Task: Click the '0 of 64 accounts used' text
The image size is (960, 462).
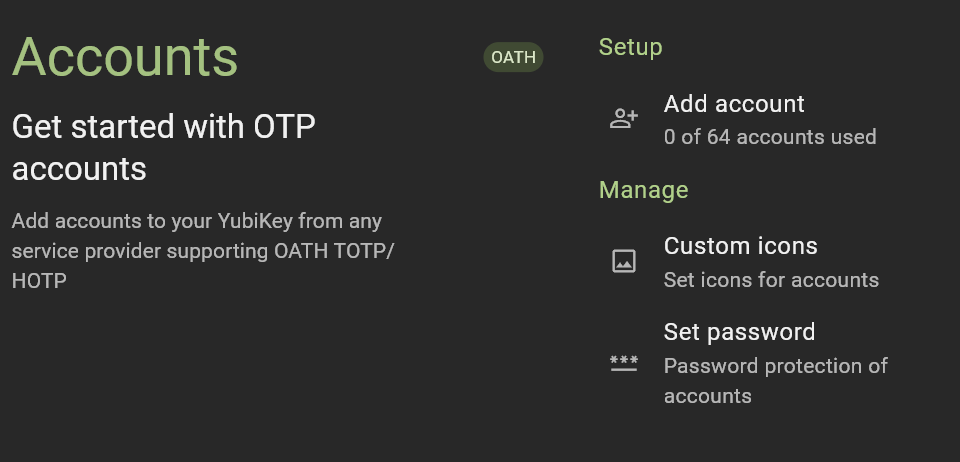Action: (770, 136)
